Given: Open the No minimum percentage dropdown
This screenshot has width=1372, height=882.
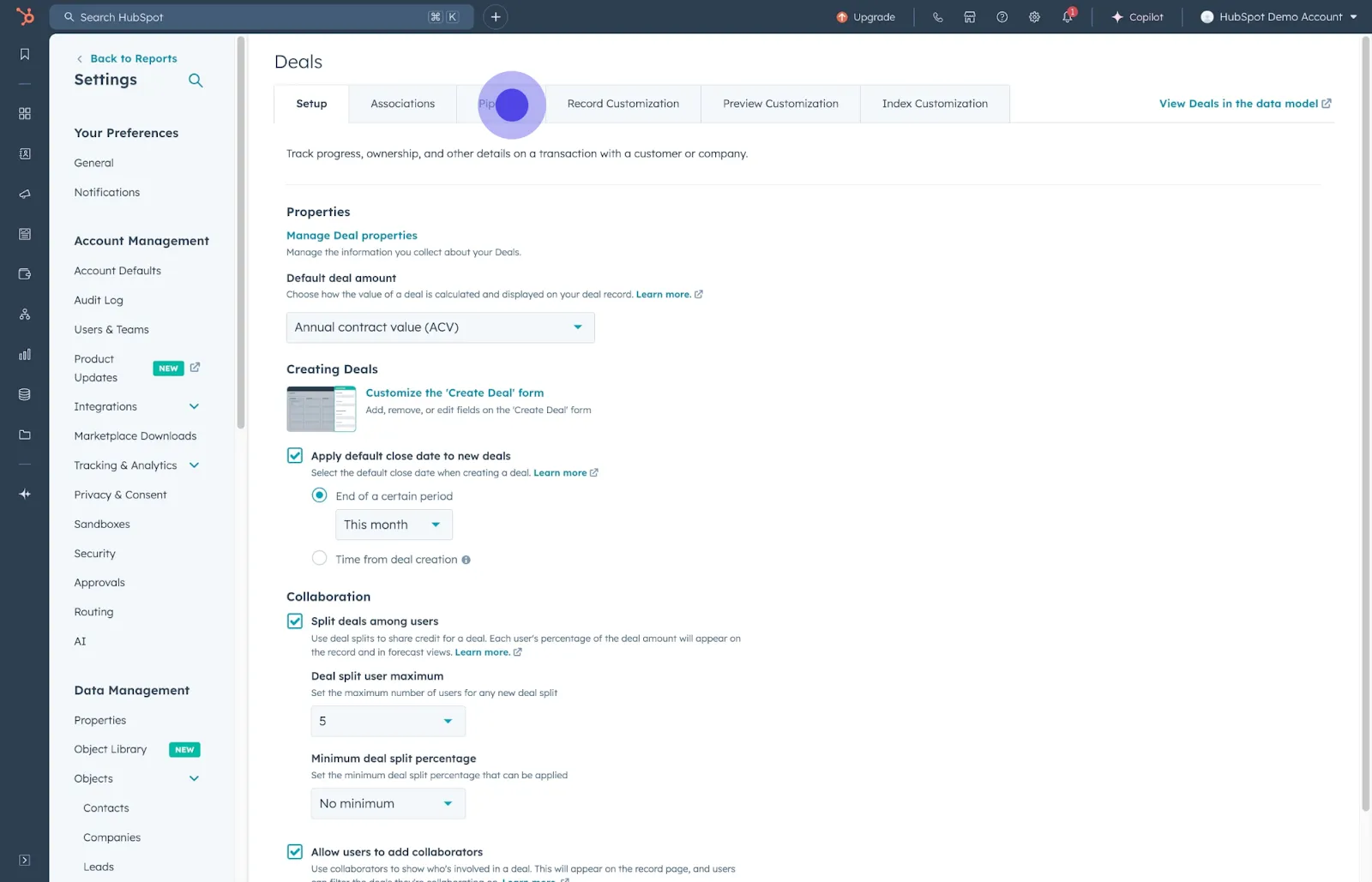Looking at the screenshot, I should click(x=388, y=803).
